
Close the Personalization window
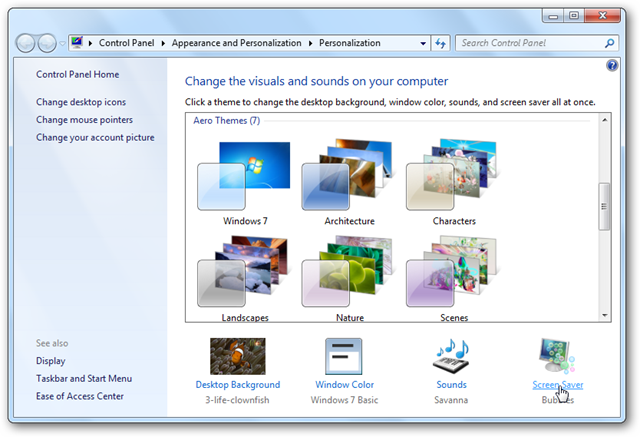pyautogui.click(x=602, y=16)
